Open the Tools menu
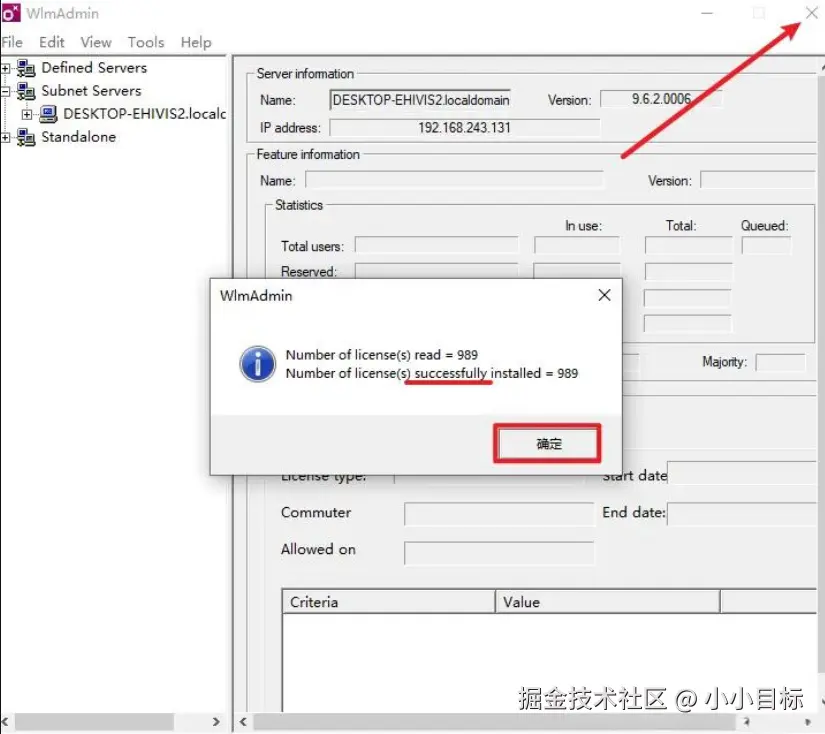 click(146, 42)
